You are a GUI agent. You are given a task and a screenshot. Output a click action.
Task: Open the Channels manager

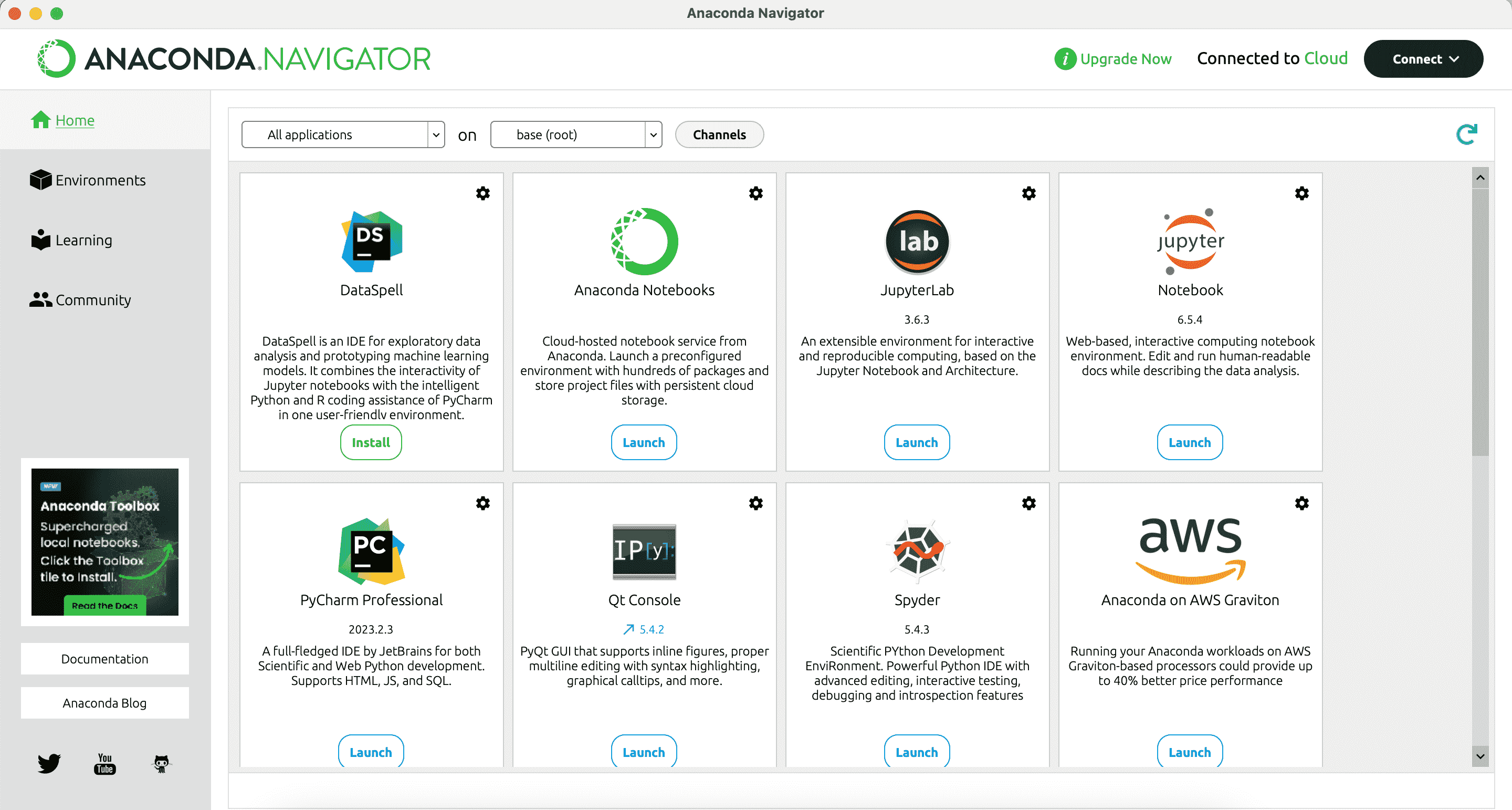point(719,134)
